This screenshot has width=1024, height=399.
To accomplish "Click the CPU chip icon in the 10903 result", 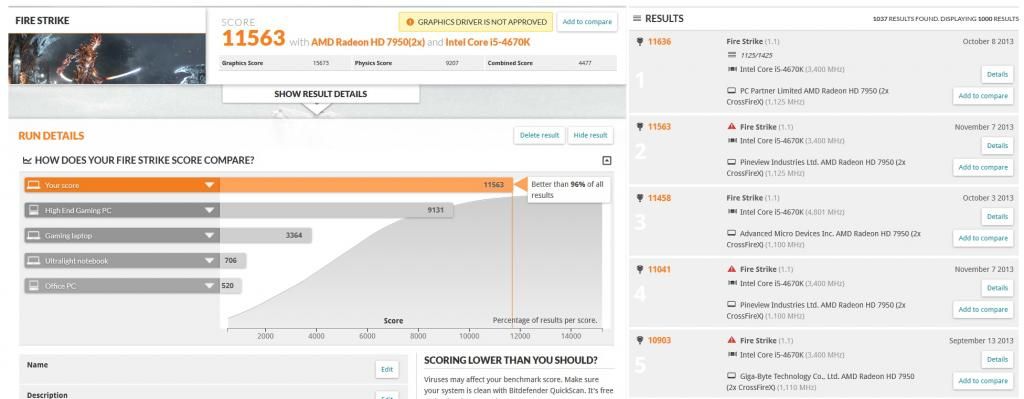I will pos(731,355).
